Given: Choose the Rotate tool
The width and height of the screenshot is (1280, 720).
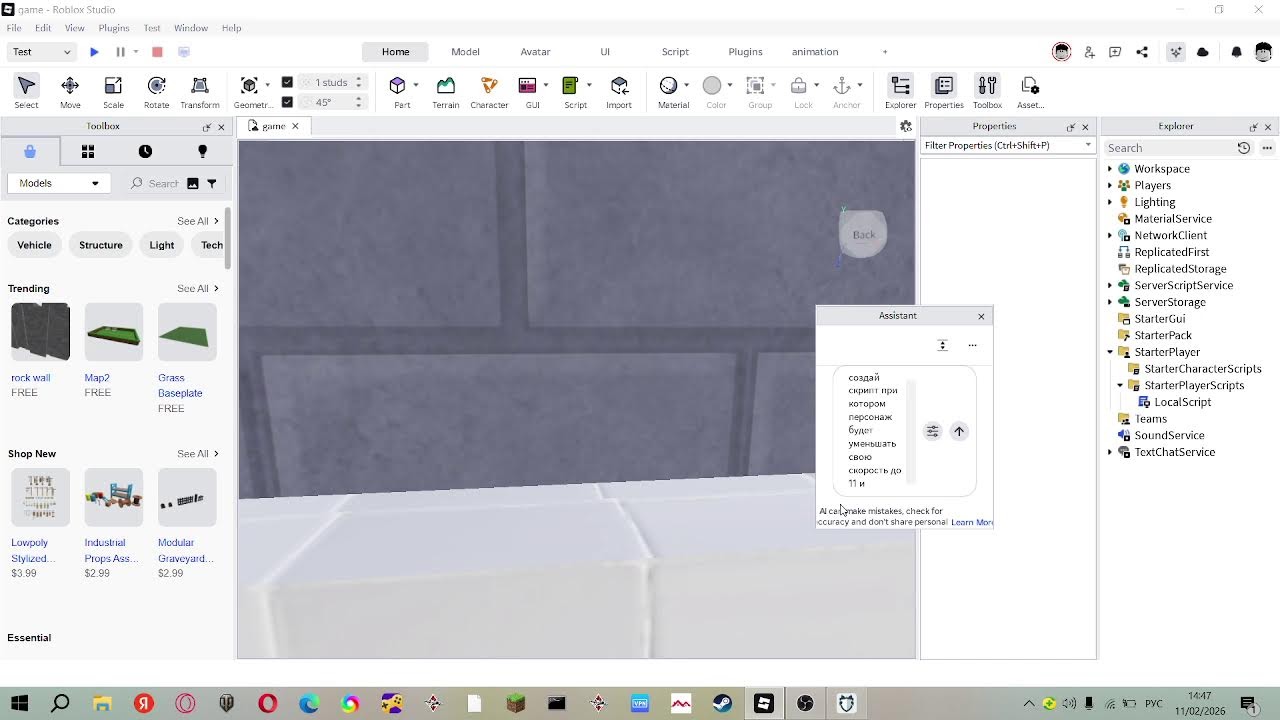Looking at the screenshot, I should pos(156,92).
